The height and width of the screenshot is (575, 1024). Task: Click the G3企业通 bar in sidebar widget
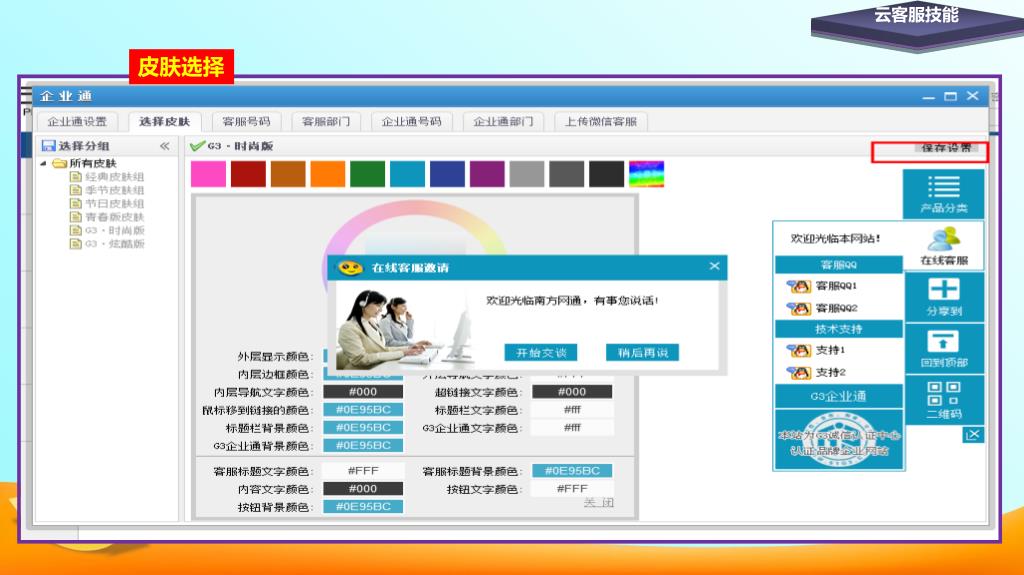(839, 396)
